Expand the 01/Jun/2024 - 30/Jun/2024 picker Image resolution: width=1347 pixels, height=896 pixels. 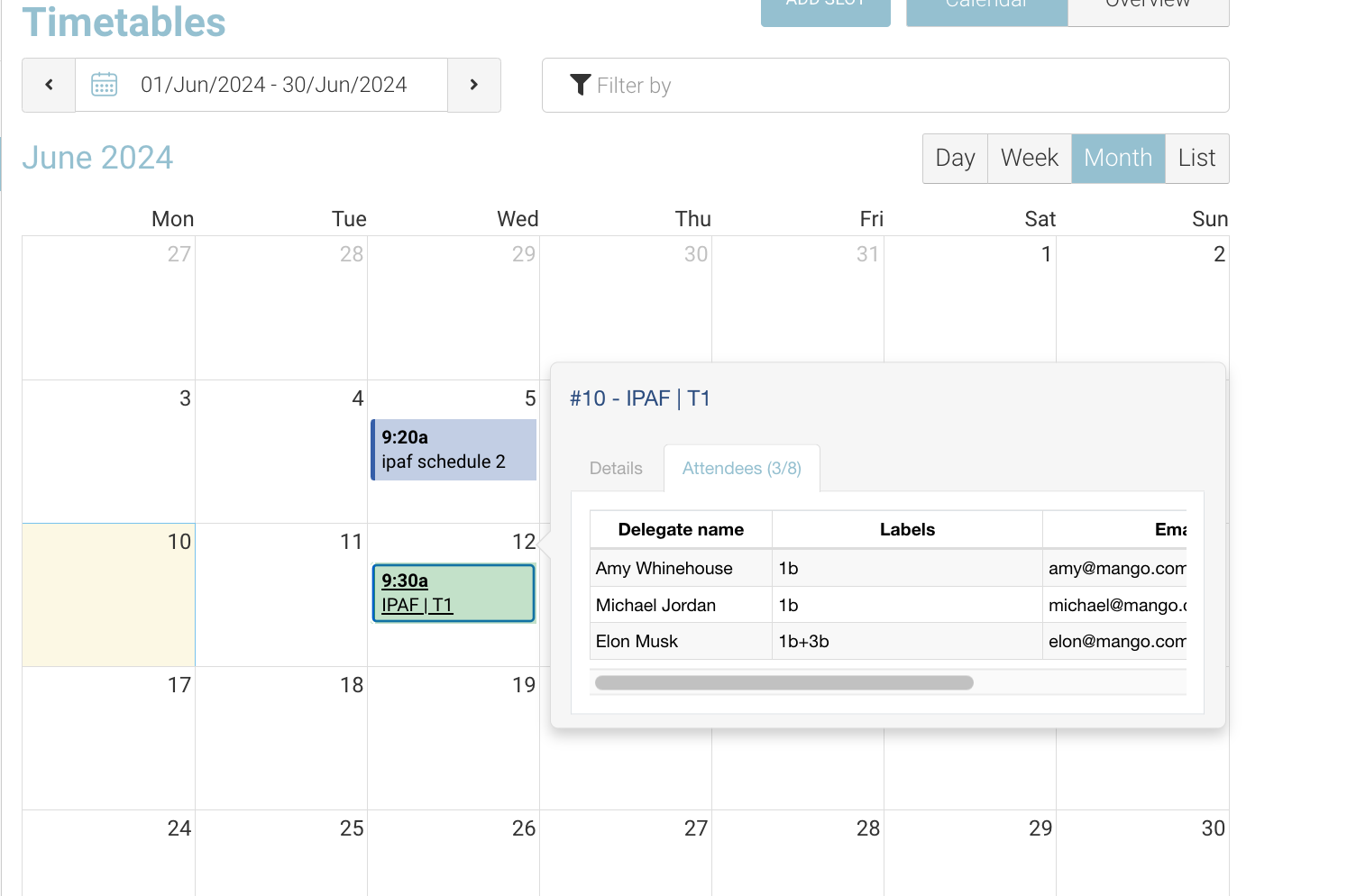273,84
